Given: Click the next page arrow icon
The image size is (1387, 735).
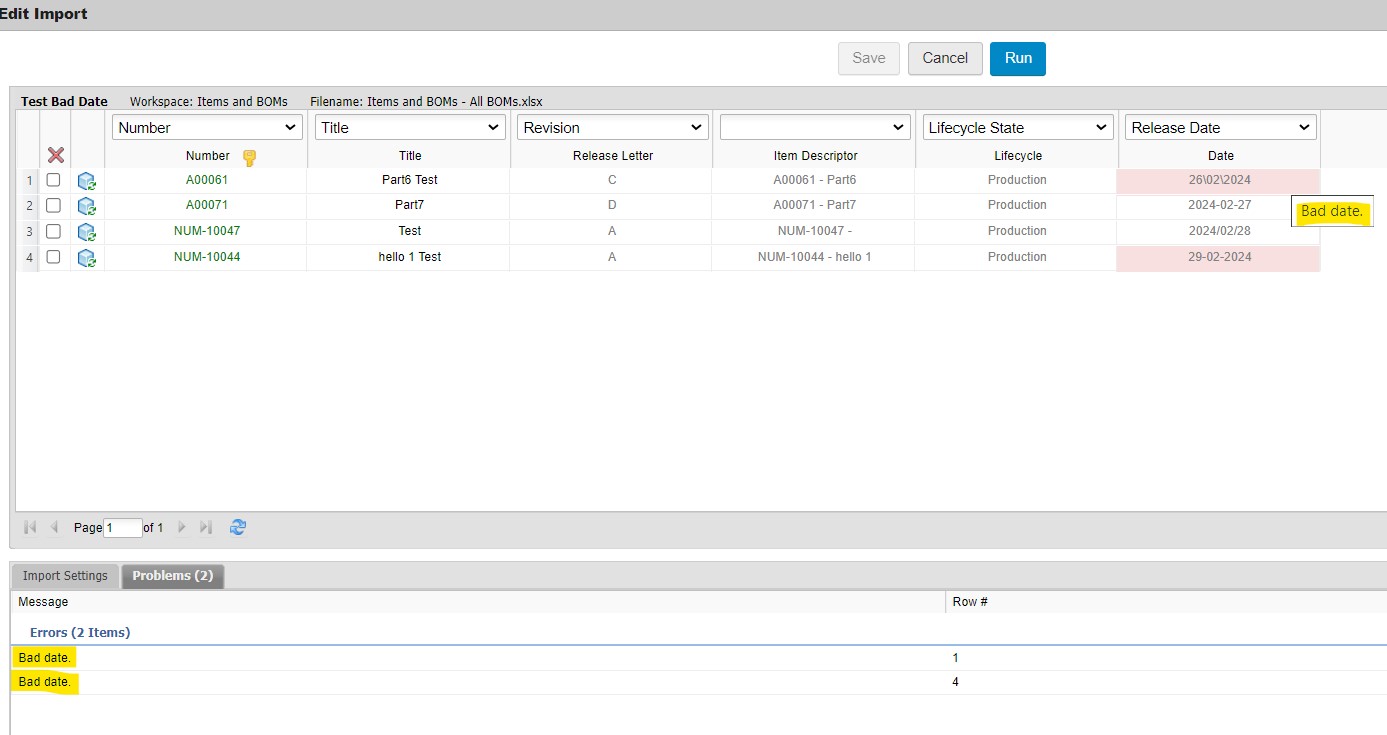Looking at the screenshot, I should tap(181, 527).
